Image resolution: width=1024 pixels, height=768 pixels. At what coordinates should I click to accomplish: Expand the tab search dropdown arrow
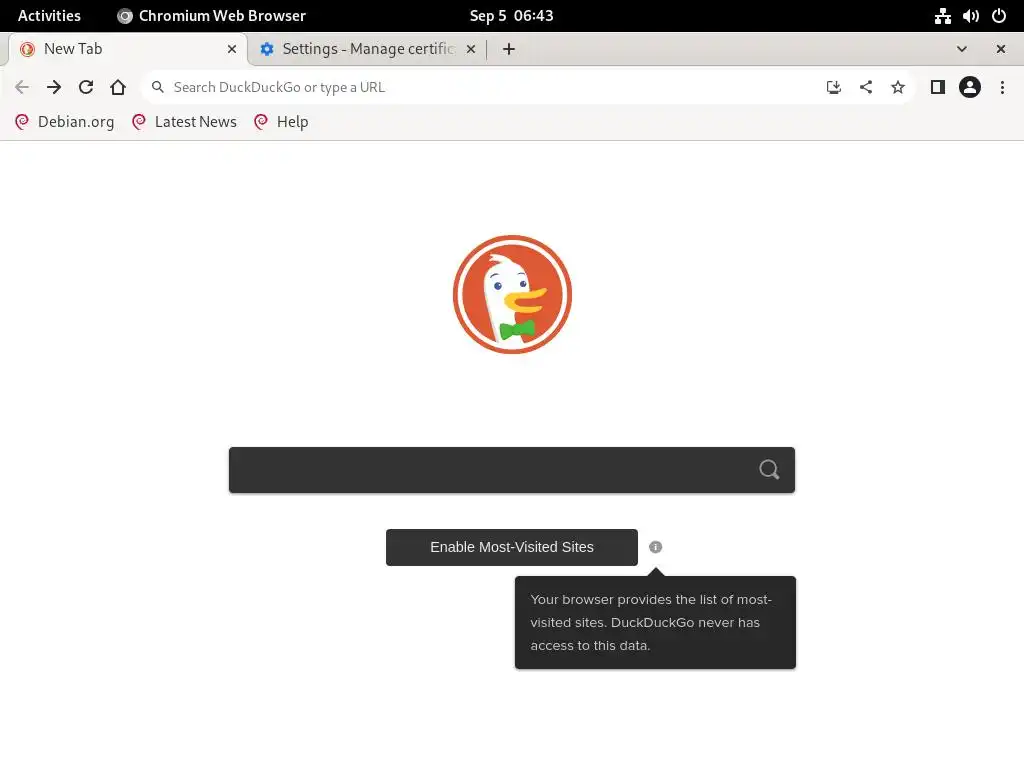click(961, 49)
